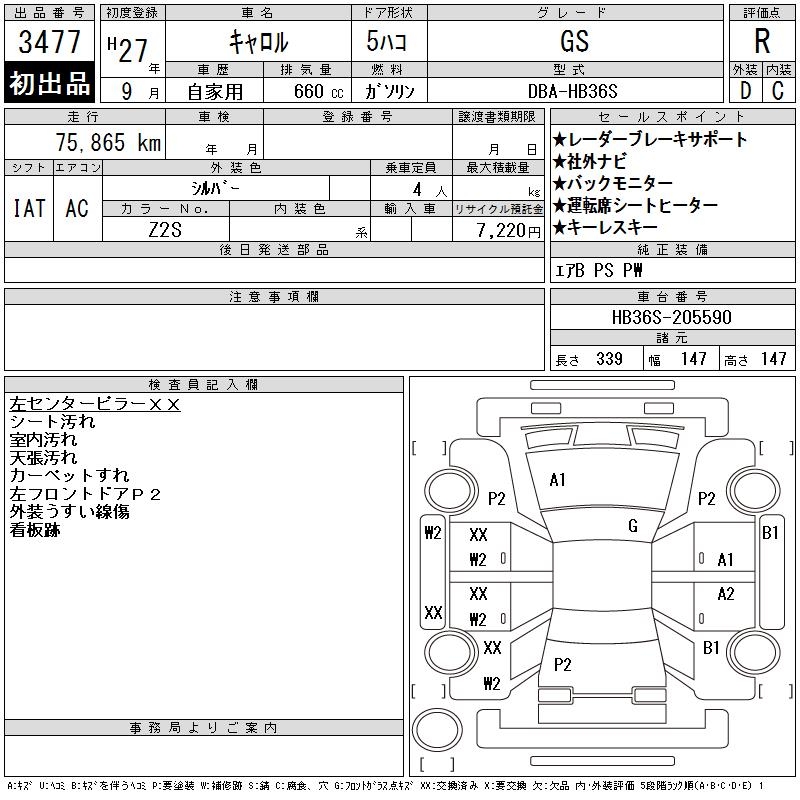This screenshot has width=800, height=800.
Task: Click P2 mark on the left front fender
Action: [x=496, y=498]
